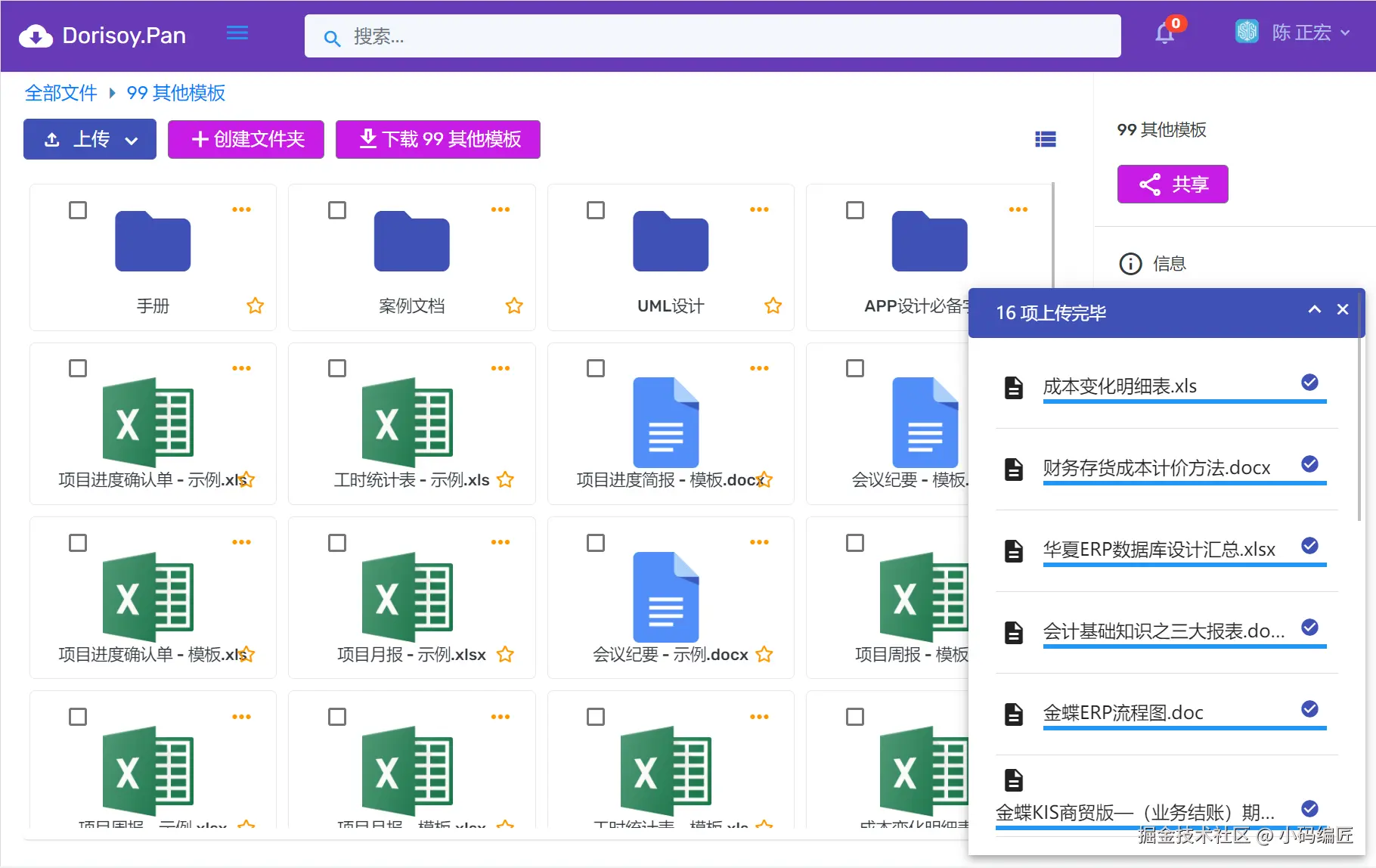Click the 金蝶KIS商贸版 upload file name
1376x868 pixels.
[1135, 813]
